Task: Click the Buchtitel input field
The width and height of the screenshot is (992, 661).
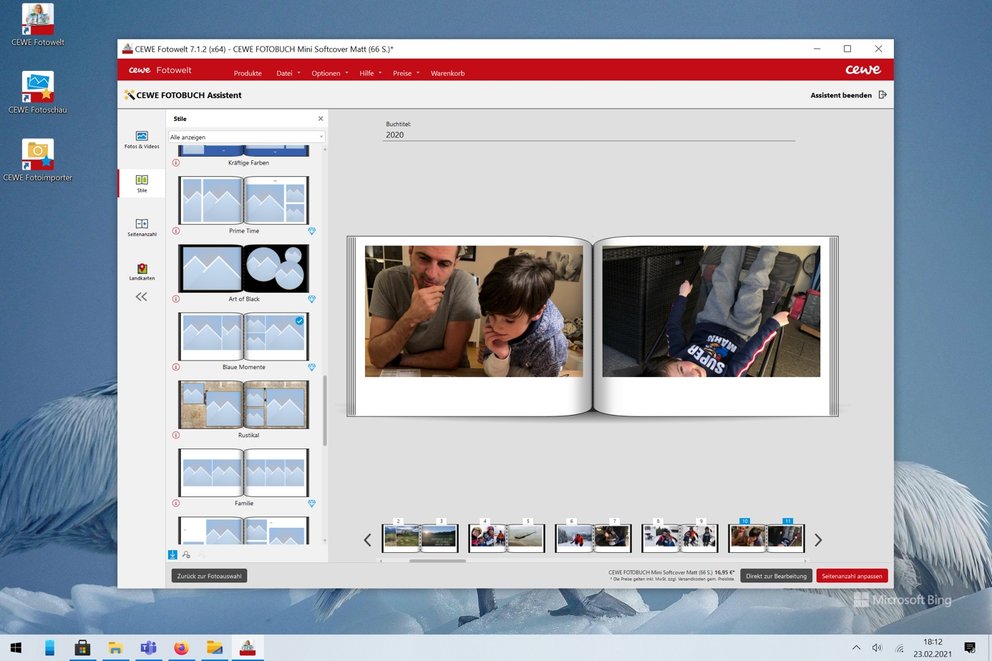Action: coord(589,135)
